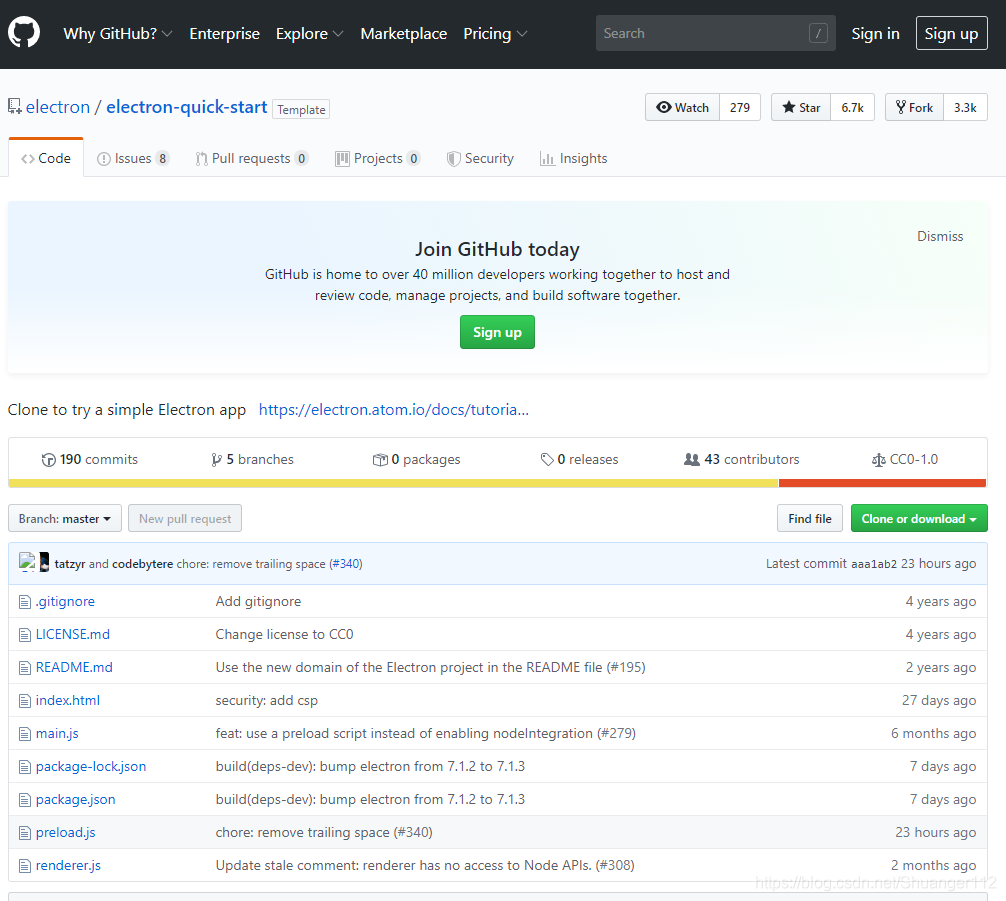Dismiss the Join GitHub today banner
The width and height of the screenshot is (1006, 901).
coord(940,236)
